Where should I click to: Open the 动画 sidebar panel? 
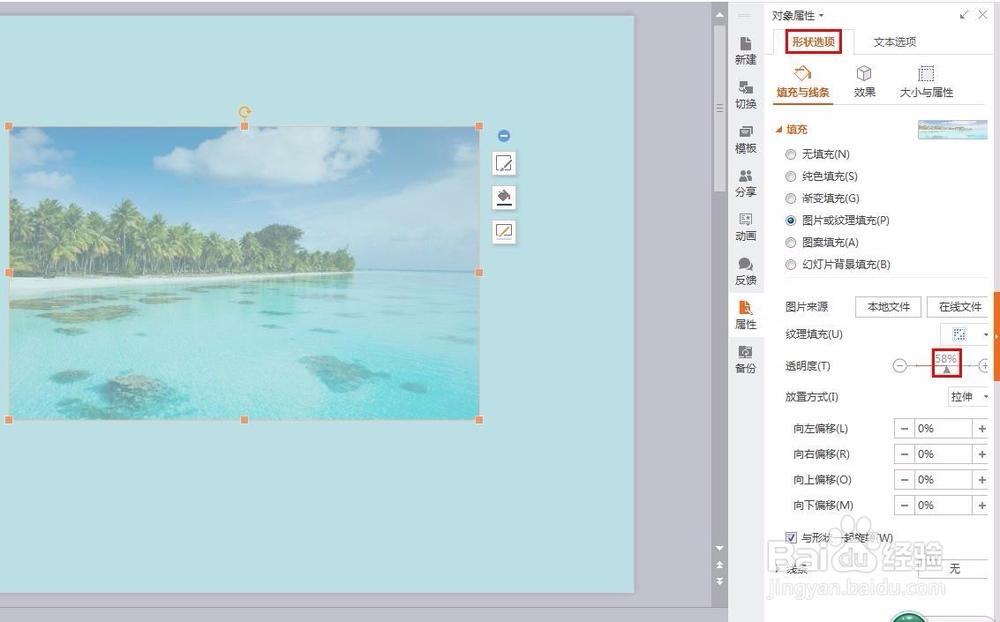[745, 227]
